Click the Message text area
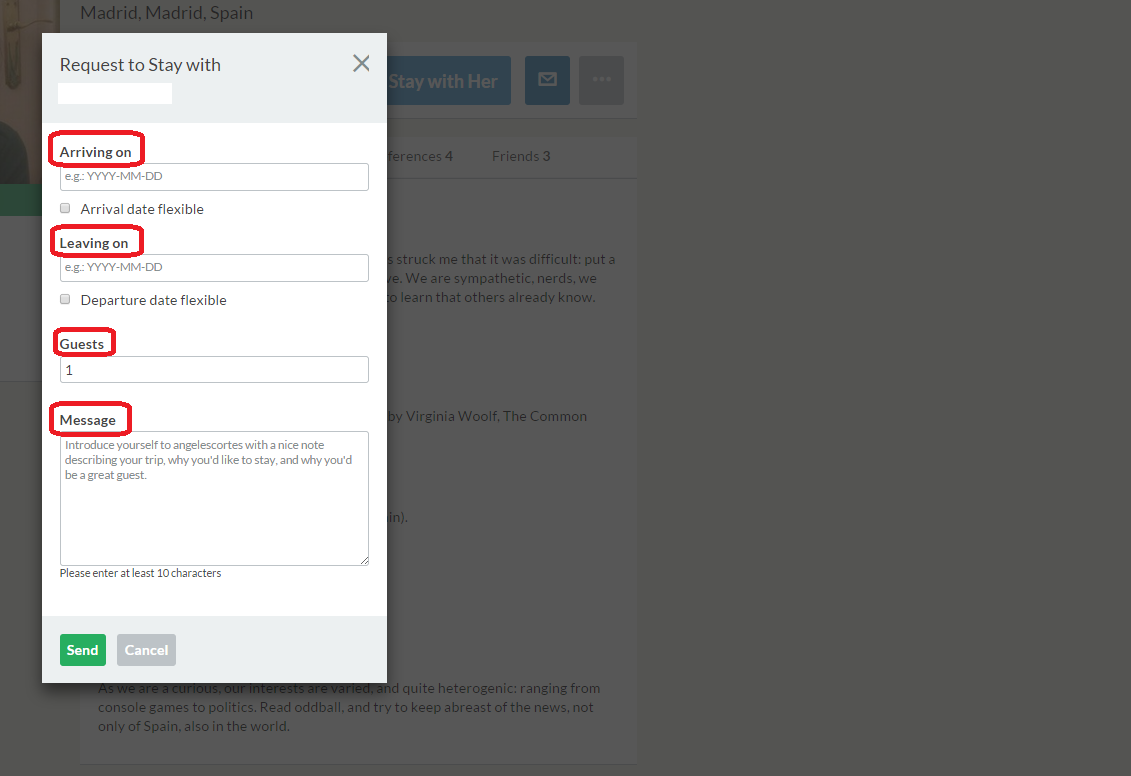Viewport: 1131px width, 776px height. [214, 498]
